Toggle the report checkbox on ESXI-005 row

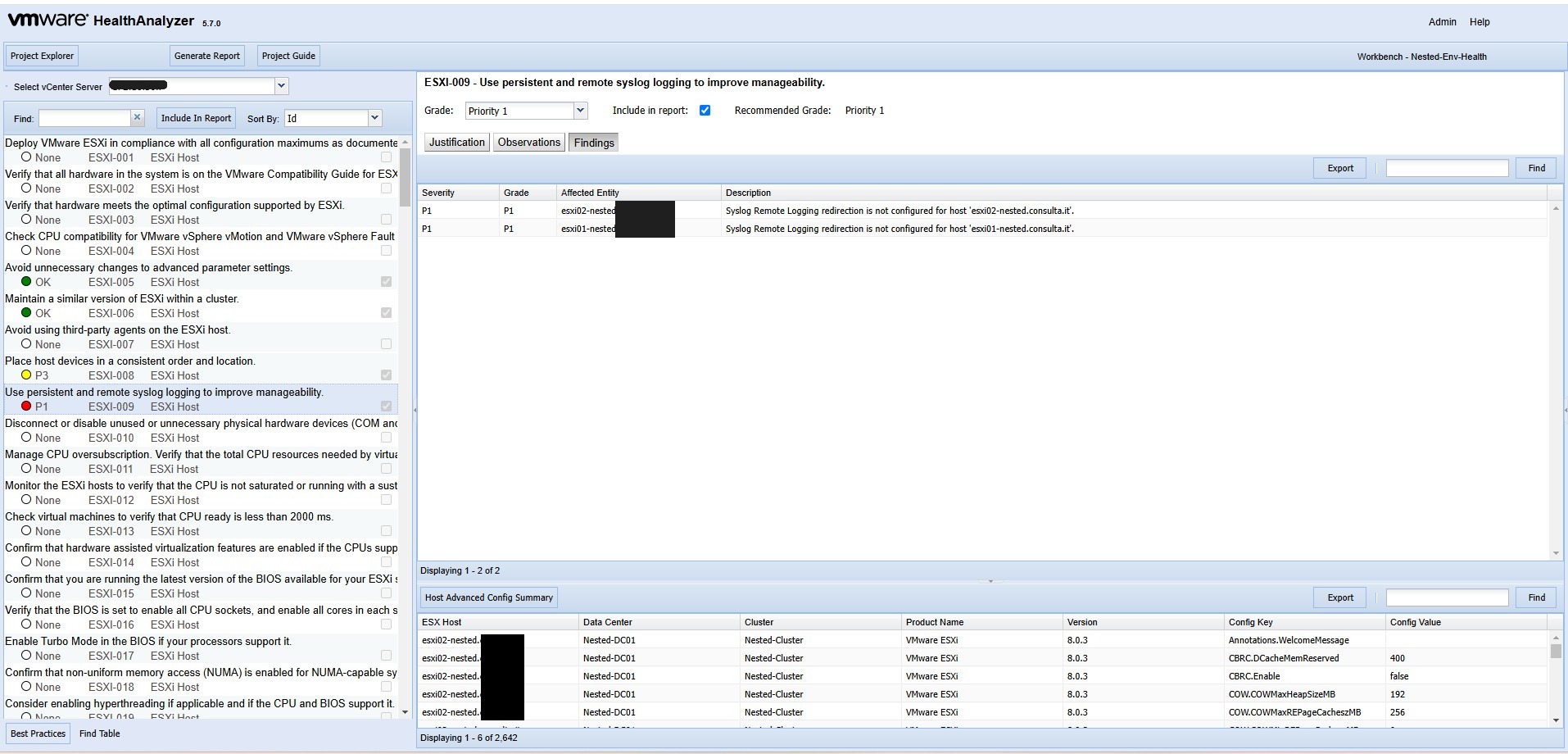[386, 282]
